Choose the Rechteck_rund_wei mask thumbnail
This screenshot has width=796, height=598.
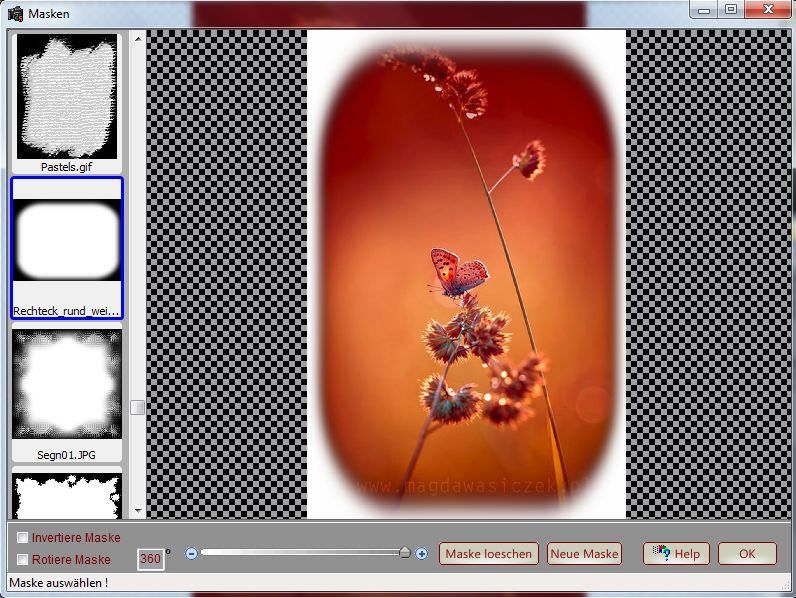point(67,244)
